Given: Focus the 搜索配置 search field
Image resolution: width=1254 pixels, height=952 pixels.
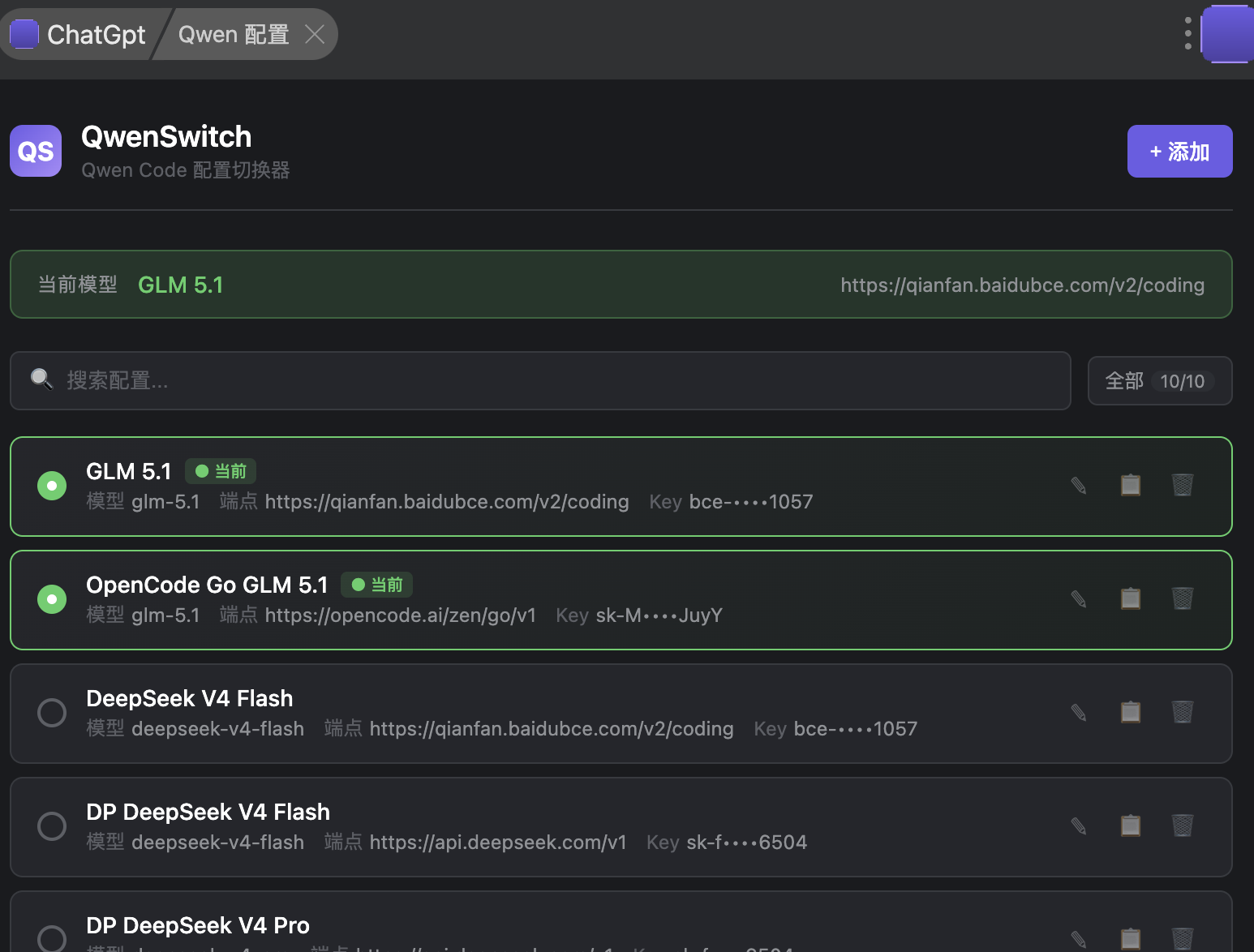Looking at the screenshot, I should 540,380.
